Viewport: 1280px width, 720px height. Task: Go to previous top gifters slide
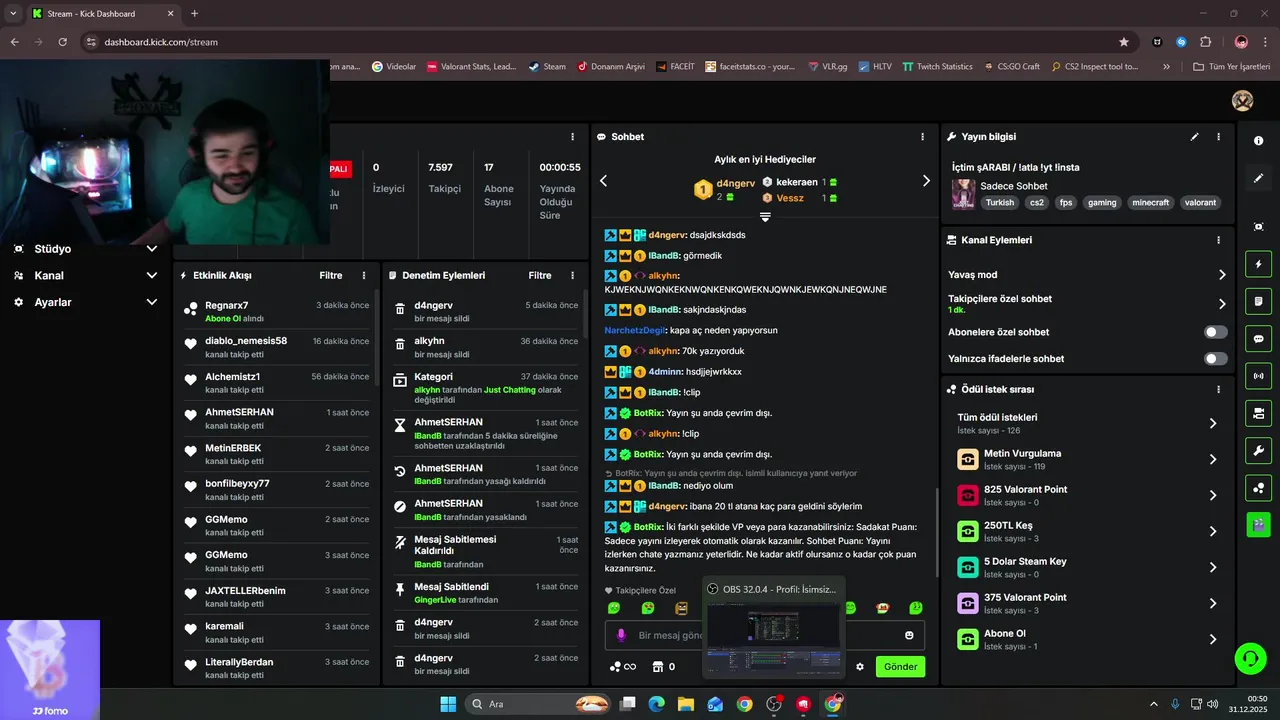(603, 181)
